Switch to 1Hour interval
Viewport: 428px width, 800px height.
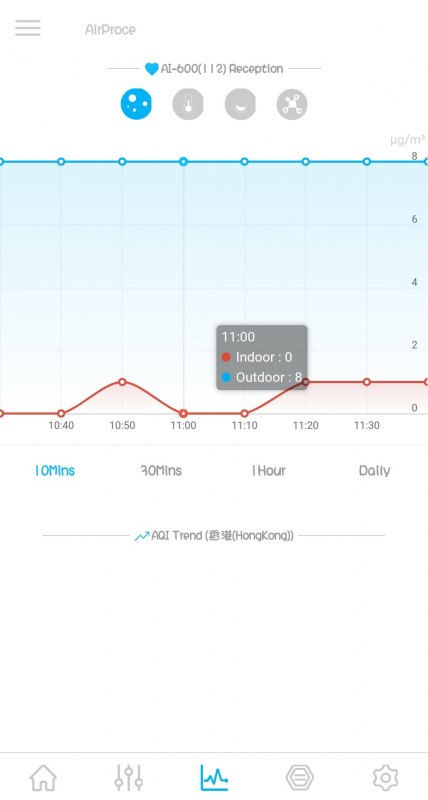point(268,470)
